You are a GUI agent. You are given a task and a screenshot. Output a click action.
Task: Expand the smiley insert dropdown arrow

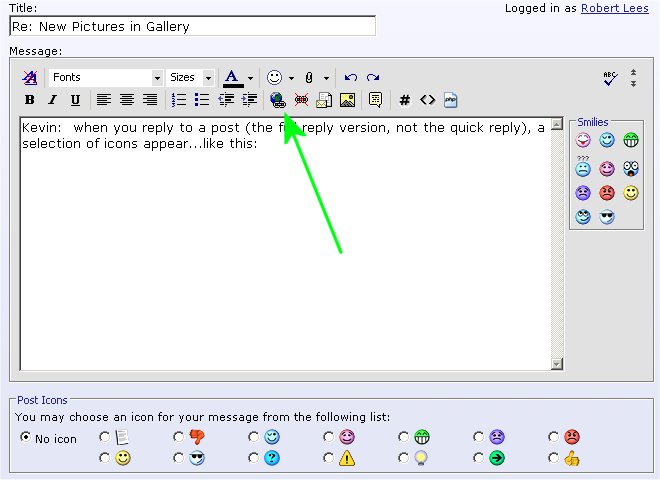tap(291, 78)
